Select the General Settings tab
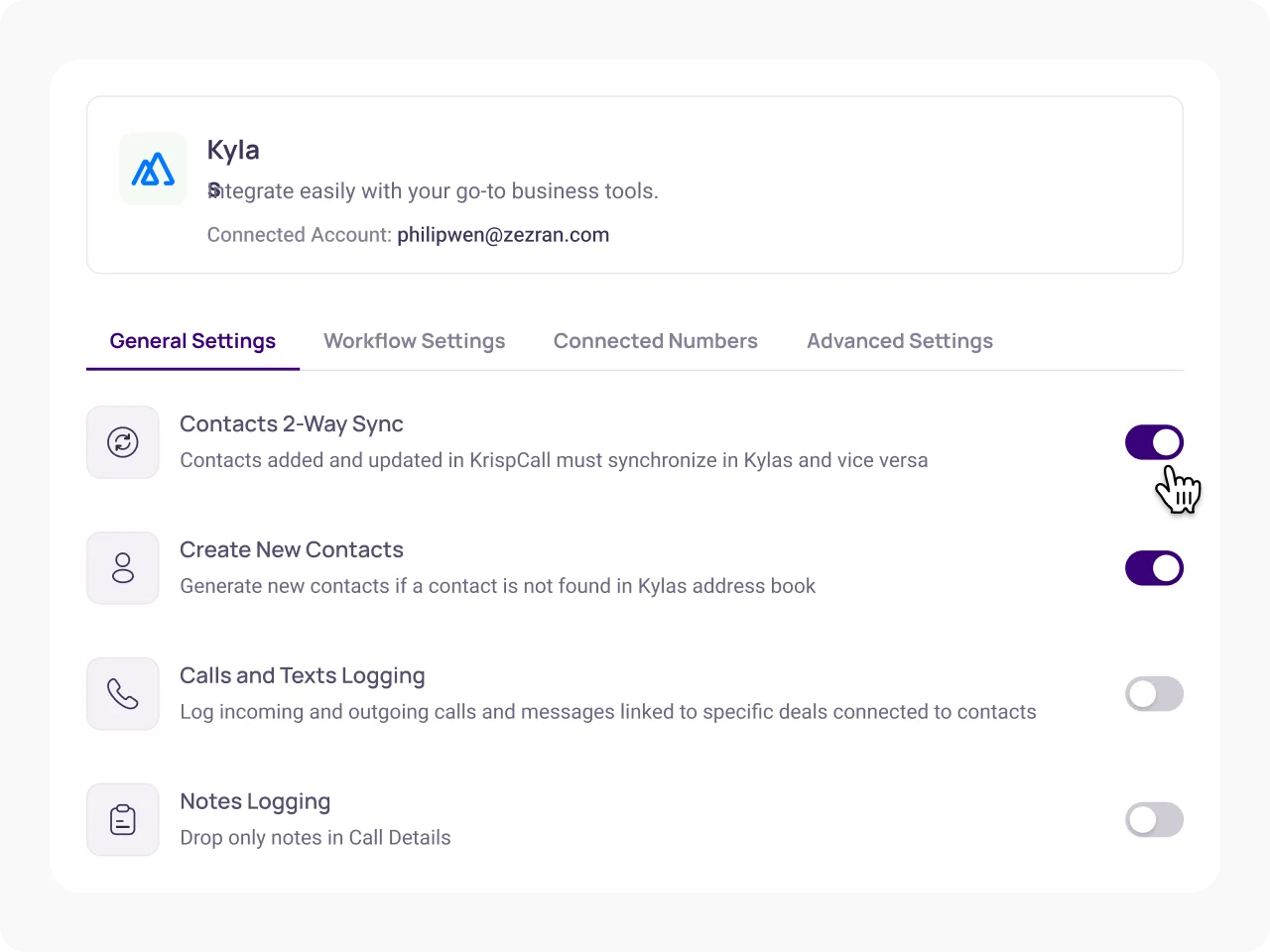 coord(192,341)
